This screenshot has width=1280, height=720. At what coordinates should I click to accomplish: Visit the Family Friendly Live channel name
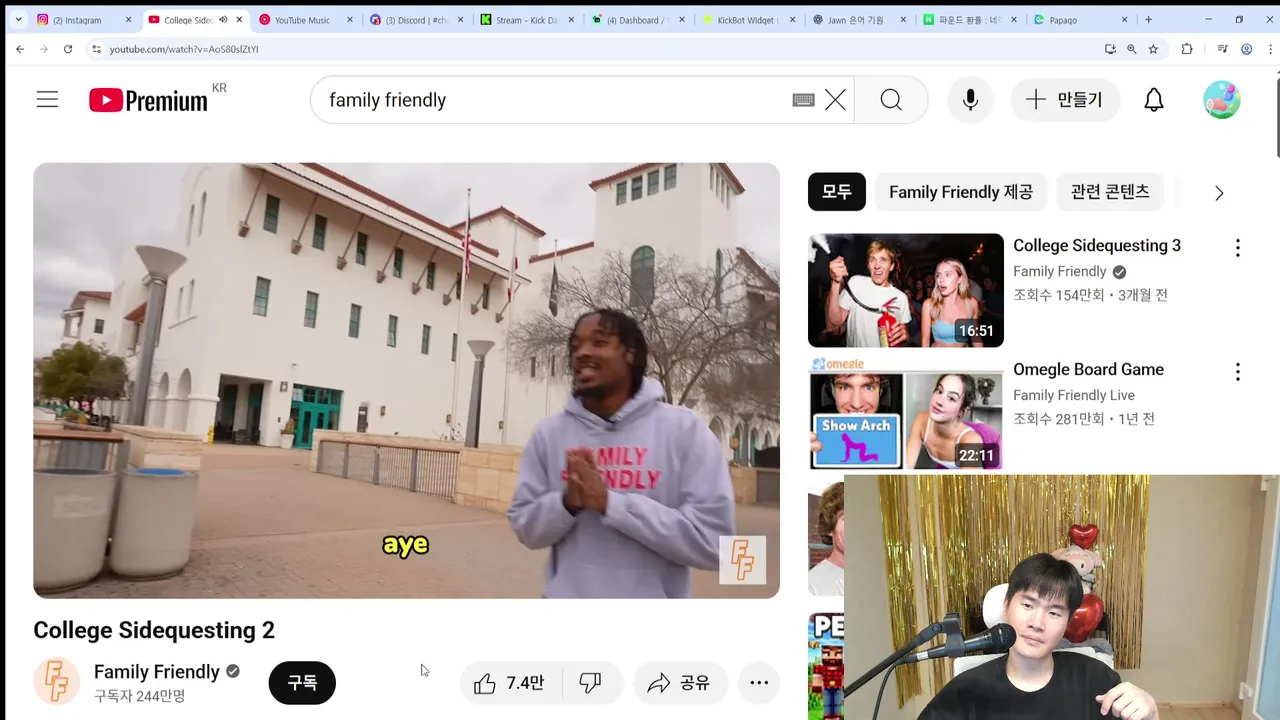tap(1074, 395)
